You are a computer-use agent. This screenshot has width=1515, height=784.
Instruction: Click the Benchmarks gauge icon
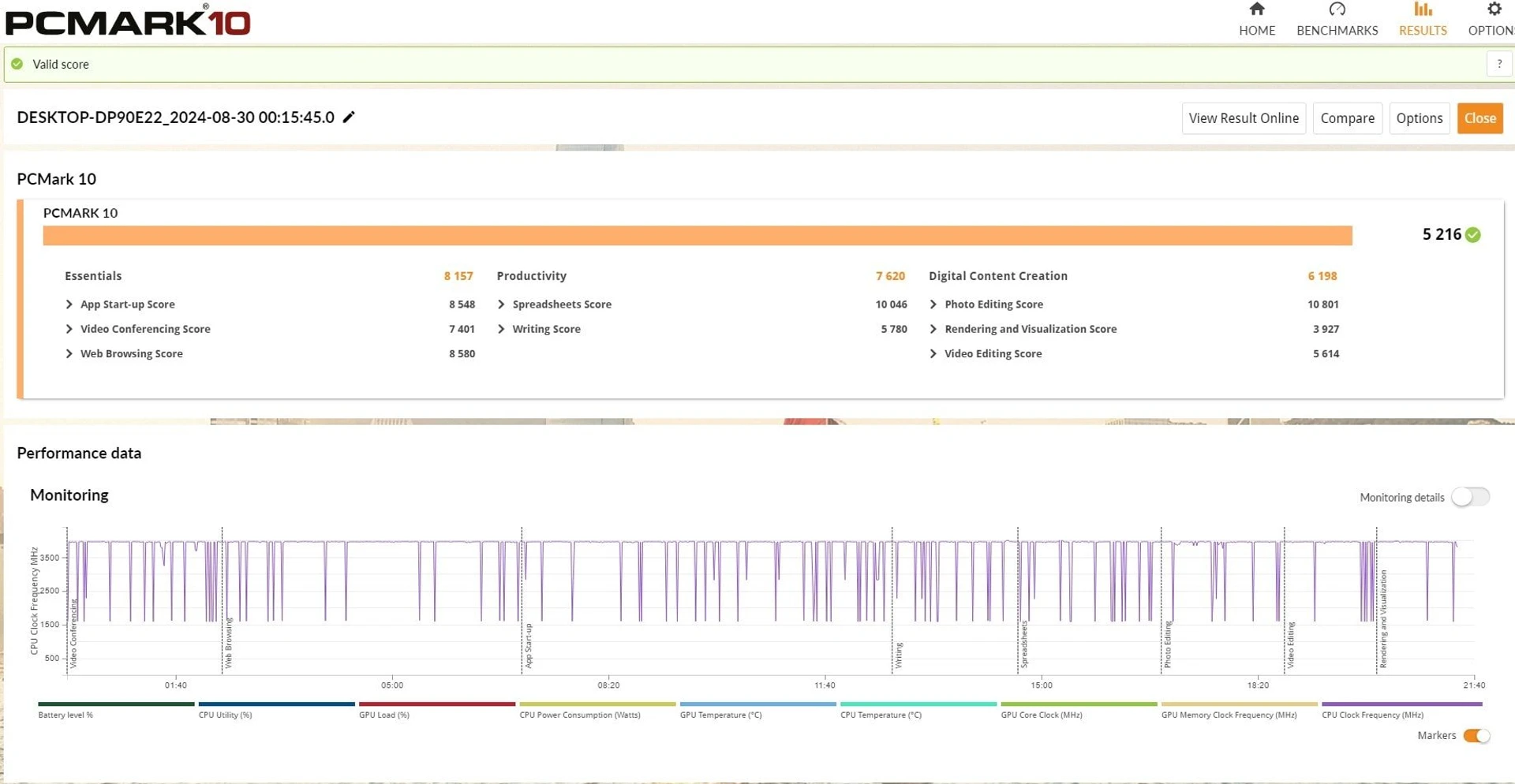tap(1337, 9)
